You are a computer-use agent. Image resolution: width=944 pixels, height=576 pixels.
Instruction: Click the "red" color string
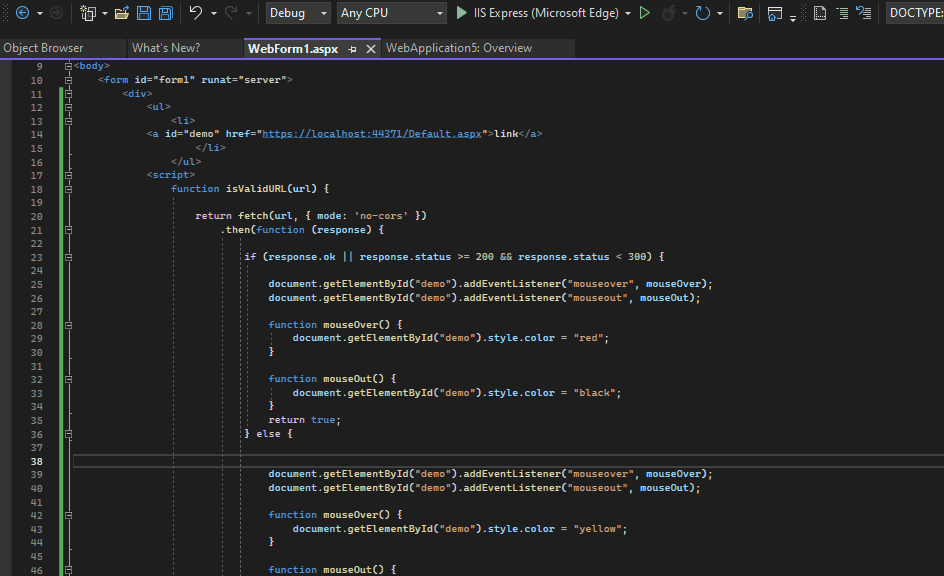pyautogui.click(x=588, y=338)
